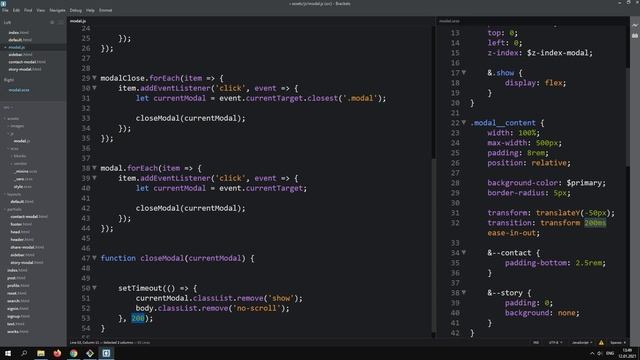Open the Help menu
This screenshot has width=640, height=360.
[90, 10]
